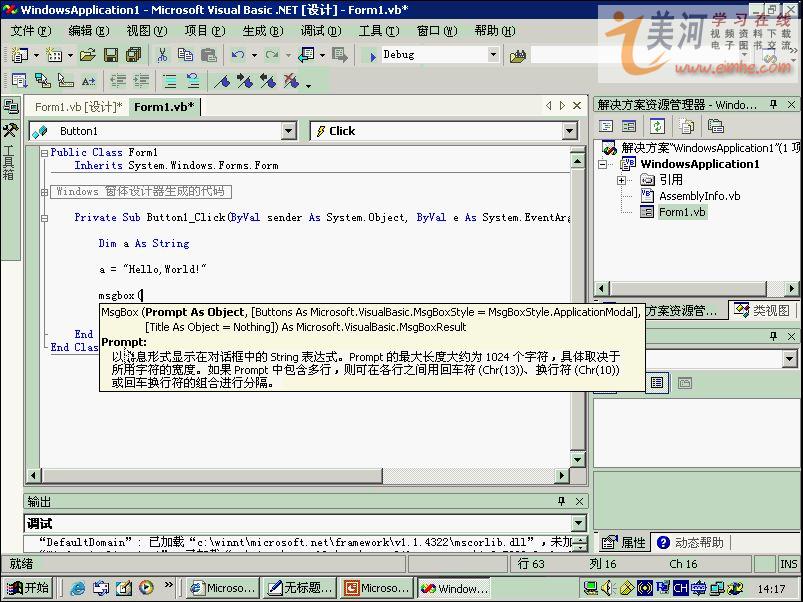Screen dimensions: 803x602
Task: Click the 开始 Start button on taskbar
Action: [28, 588]
